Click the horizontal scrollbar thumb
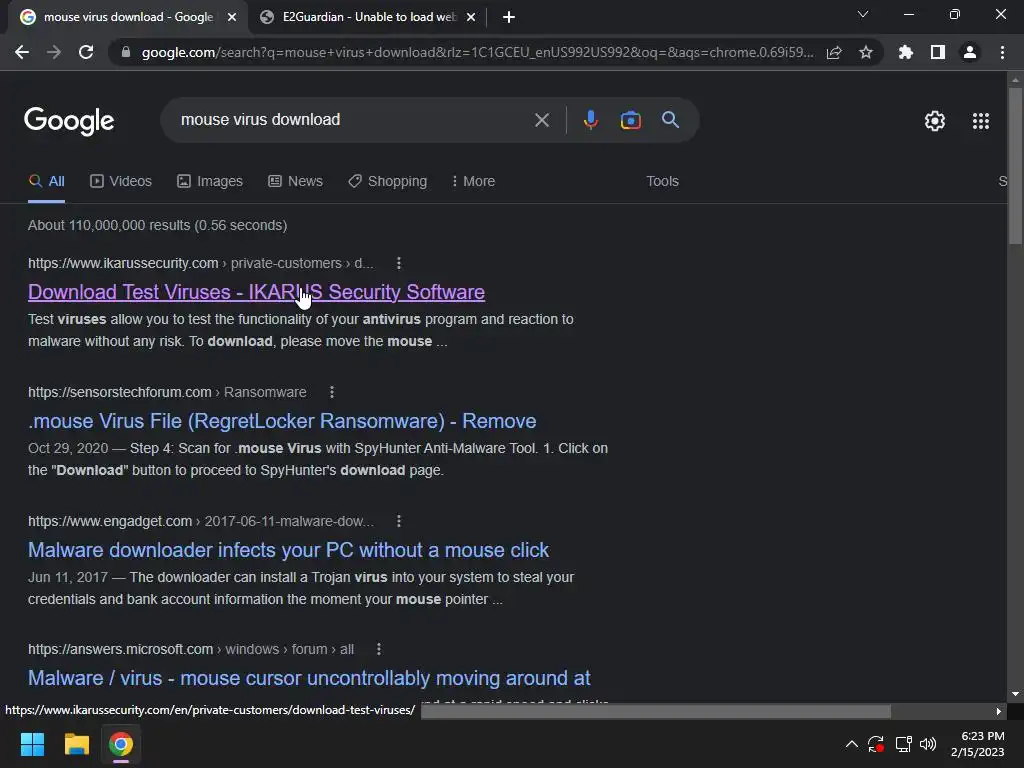The width and height of the screenshot is (1024, 768). point(656,711)
